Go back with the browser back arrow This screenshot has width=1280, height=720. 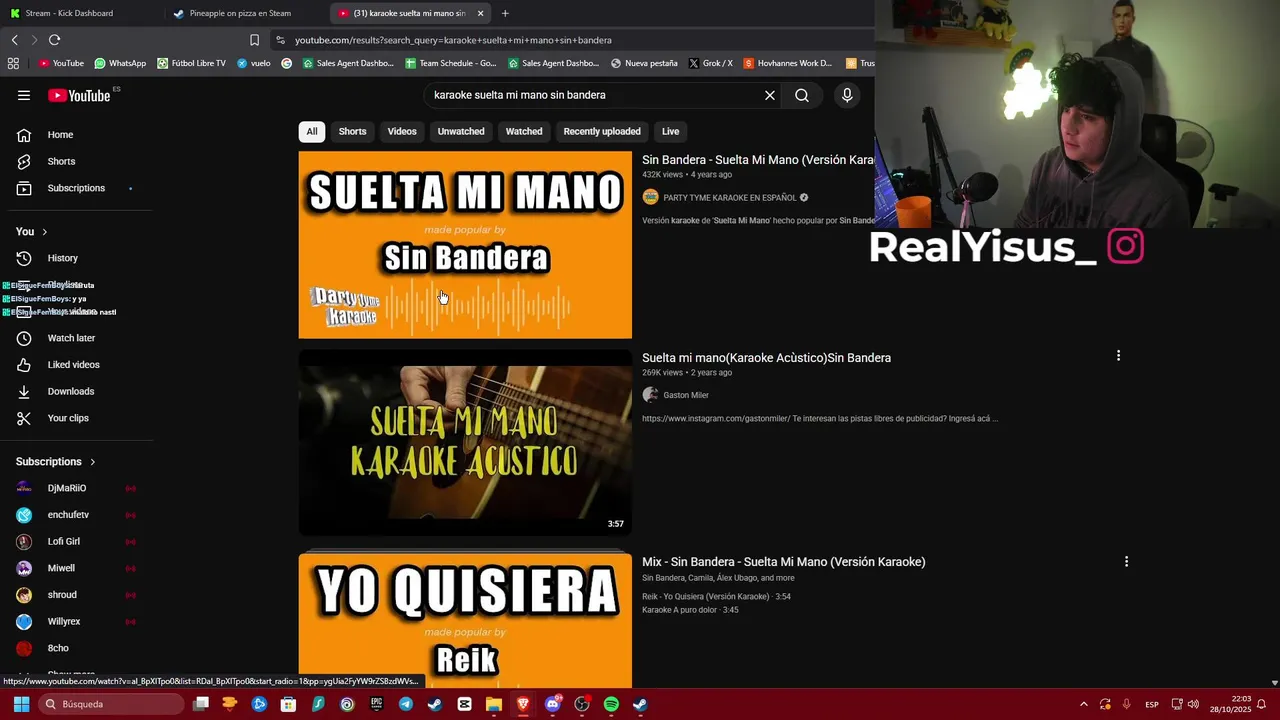tap(14, 40)
